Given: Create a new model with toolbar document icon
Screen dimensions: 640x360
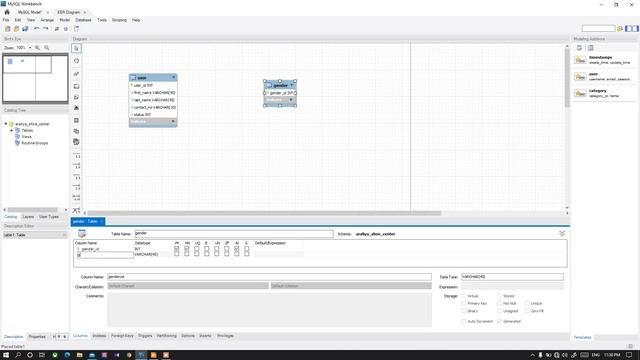Looking at the screenshot, I should [x=8, y=29].
